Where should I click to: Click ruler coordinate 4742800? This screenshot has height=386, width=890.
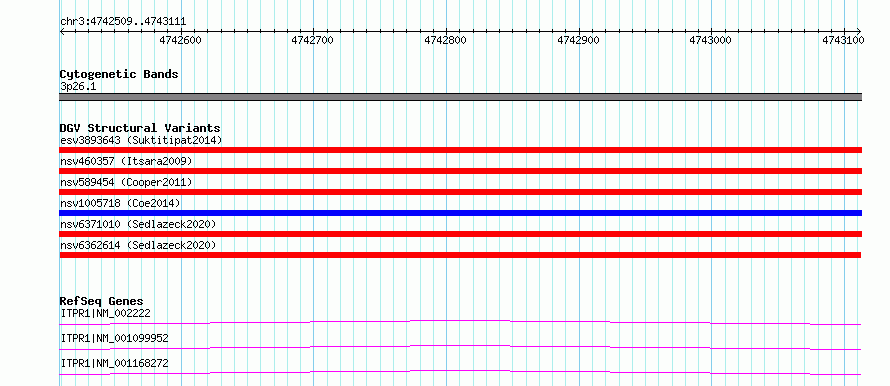click(446, 40)
